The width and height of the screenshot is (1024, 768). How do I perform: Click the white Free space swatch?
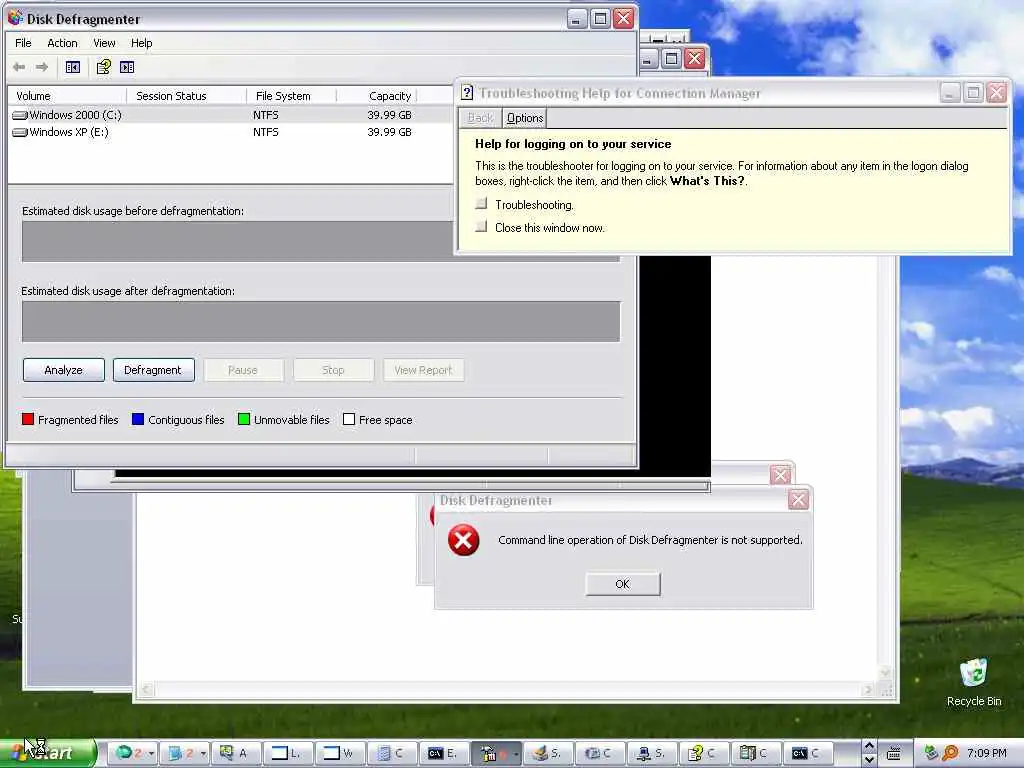coord(349,419)
